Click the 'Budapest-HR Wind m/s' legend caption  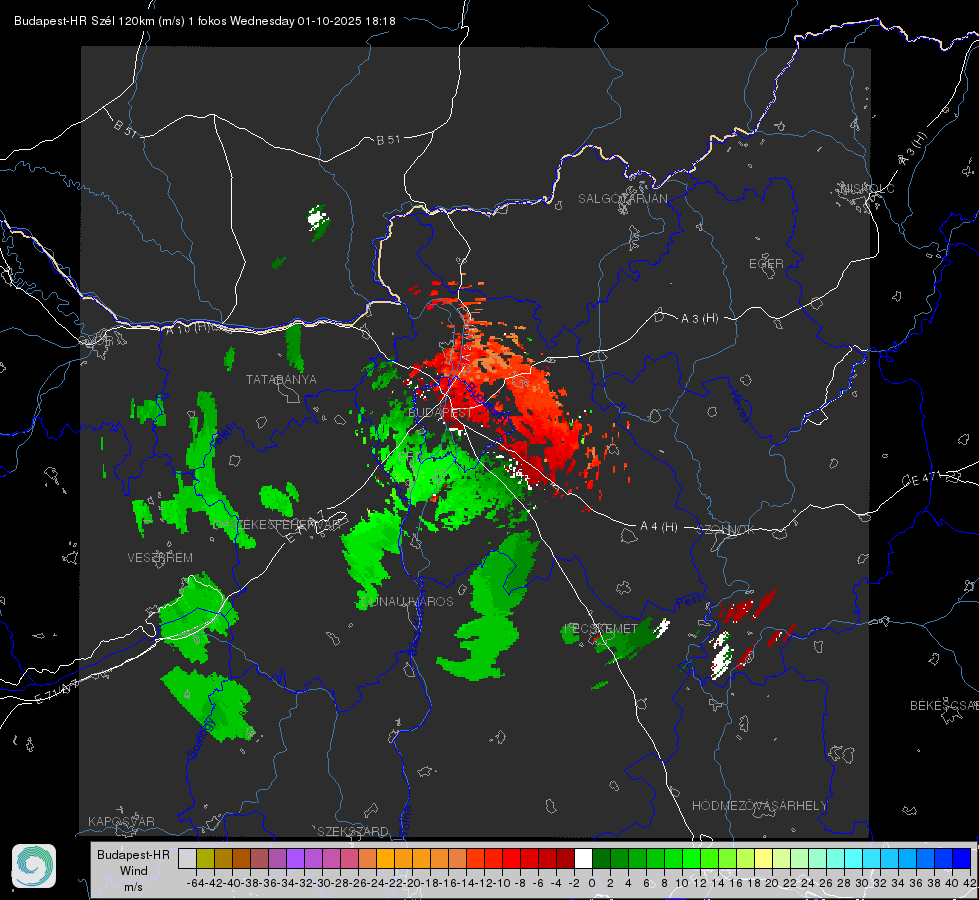point(134,870)
